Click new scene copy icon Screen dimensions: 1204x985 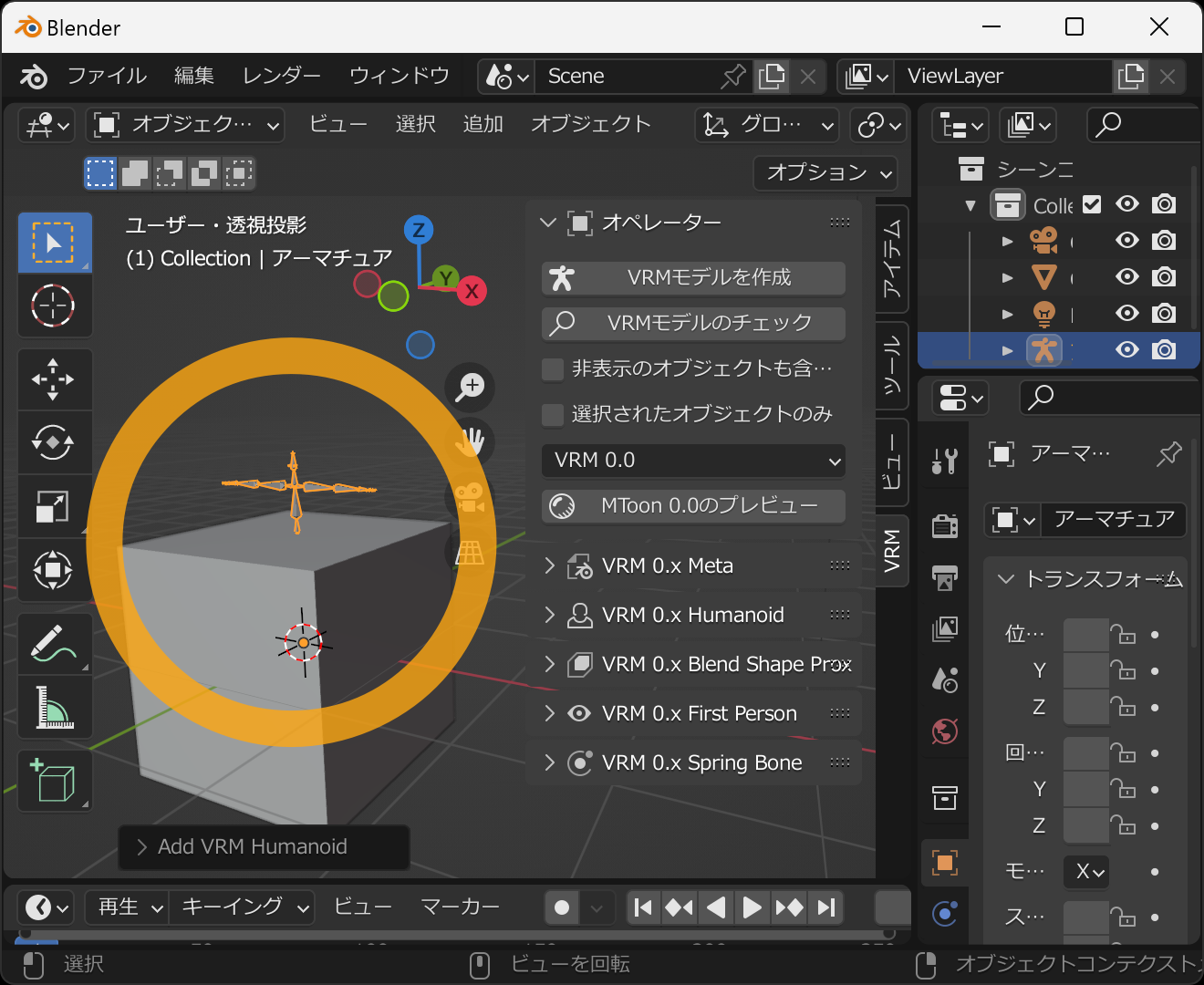(x=772, y=77)
